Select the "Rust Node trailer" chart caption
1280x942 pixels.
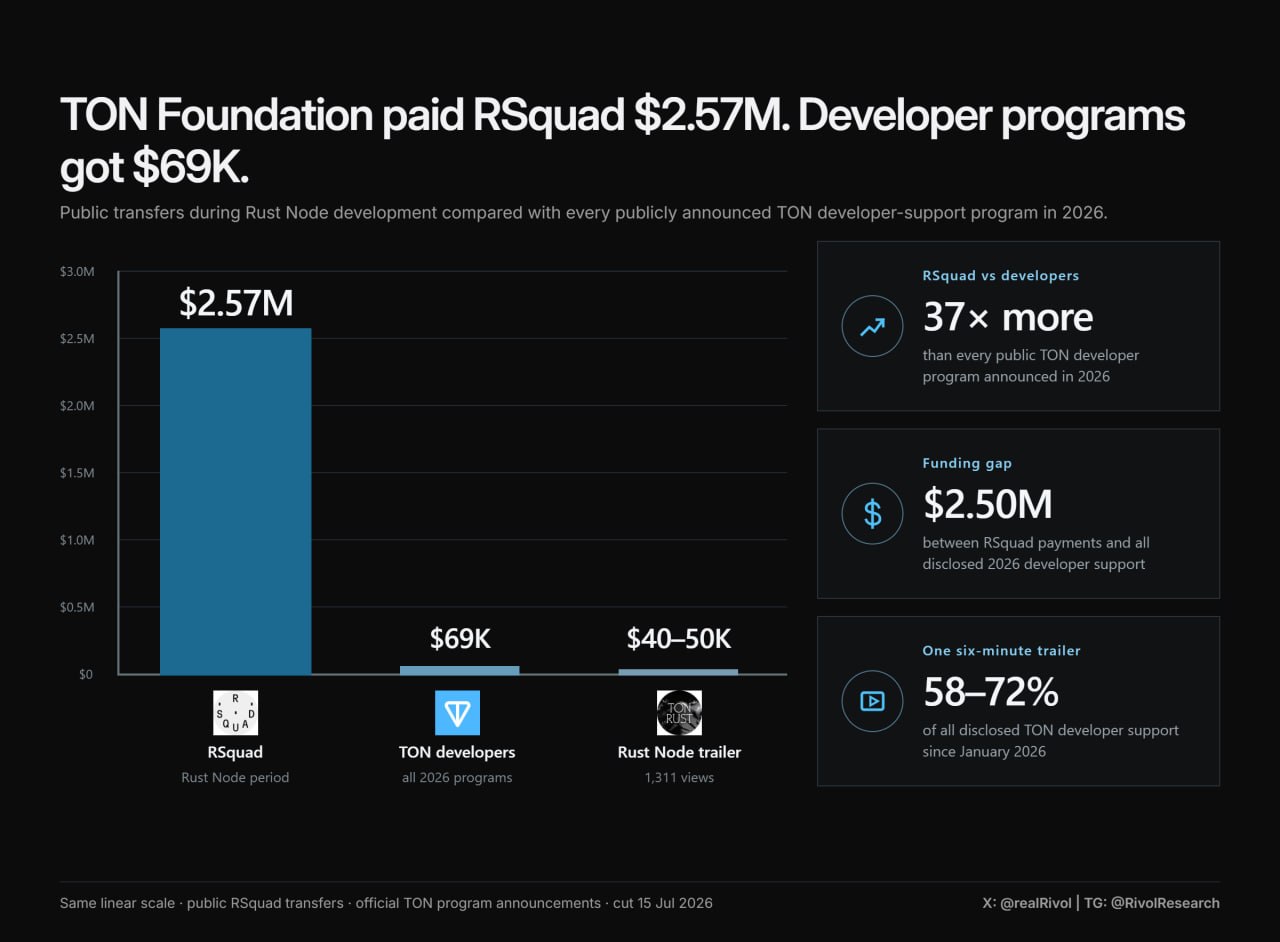point(679,752)
